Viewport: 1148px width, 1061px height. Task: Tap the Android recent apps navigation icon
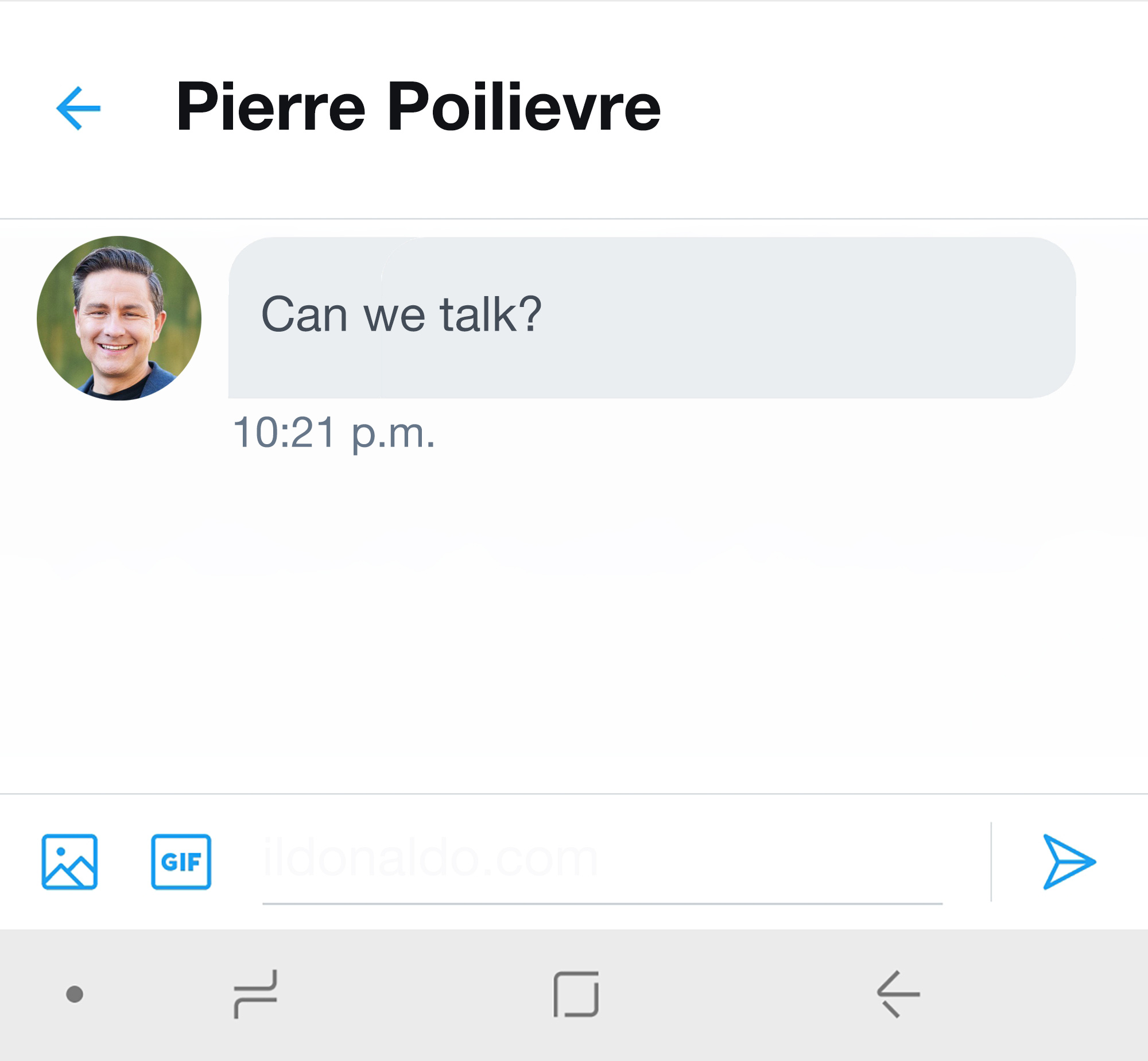tap(255, 994)
